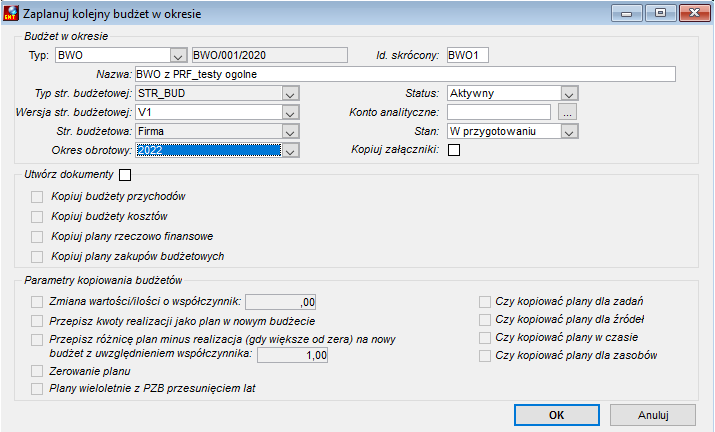Screen dimensions: 715x432
Task: Open the Typ BWO dropdown
Action: coord(178,56)
